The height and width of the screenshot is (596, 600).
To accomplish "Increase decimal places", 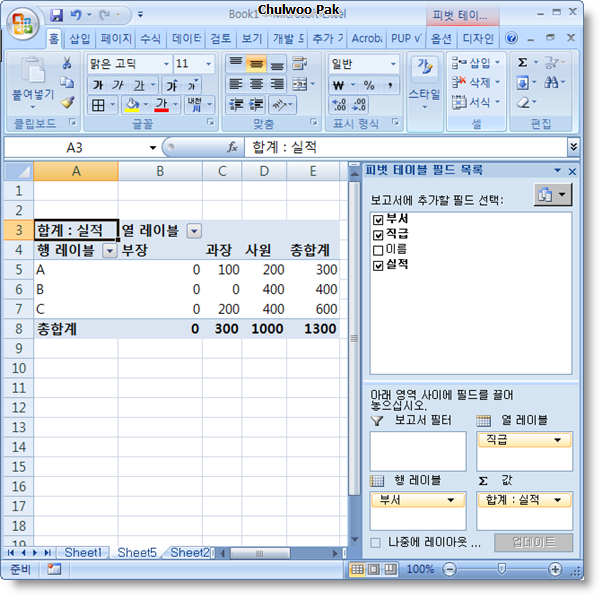I will (x=339, y=104).
